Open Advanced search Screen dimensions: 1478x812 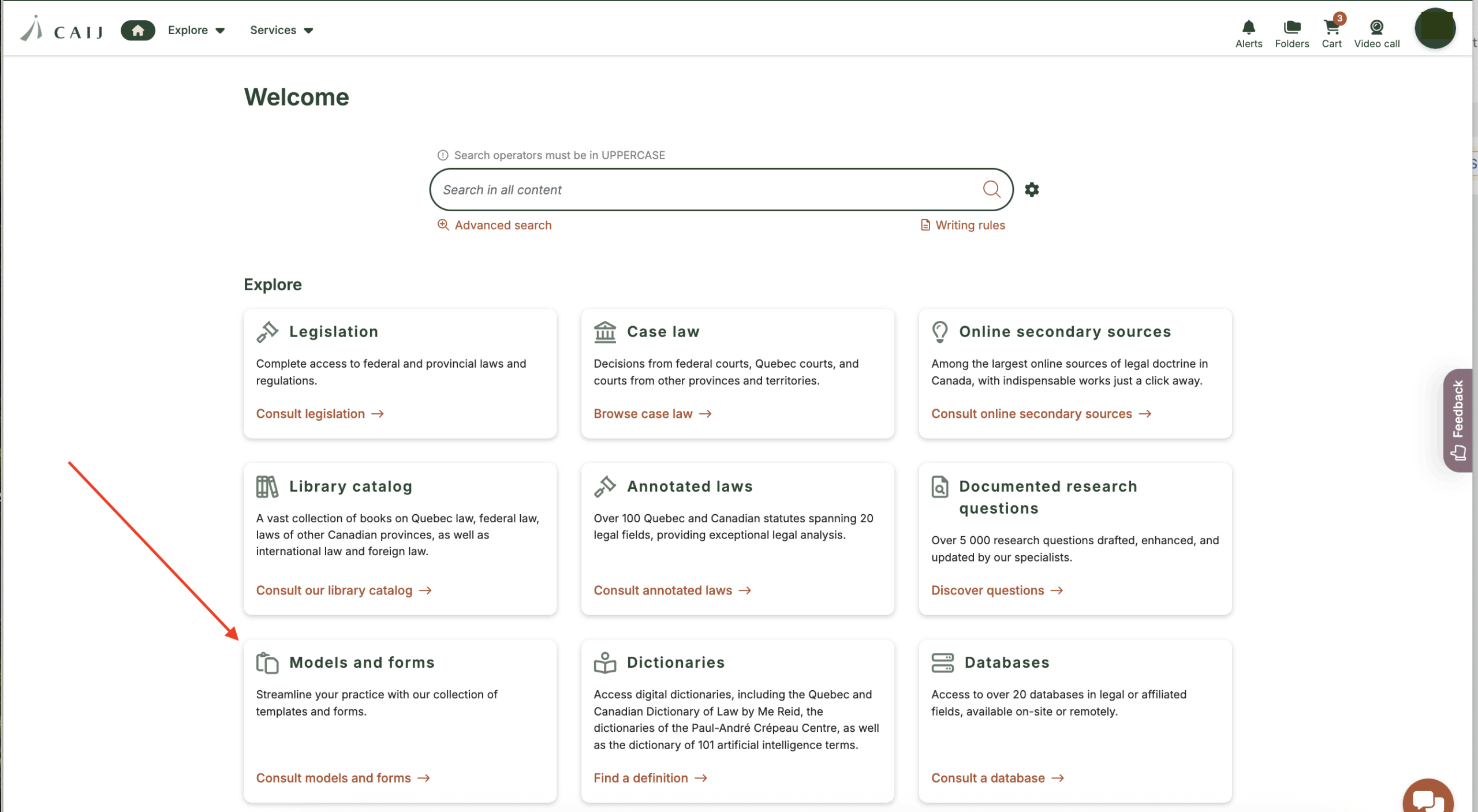tap(502, 224)
